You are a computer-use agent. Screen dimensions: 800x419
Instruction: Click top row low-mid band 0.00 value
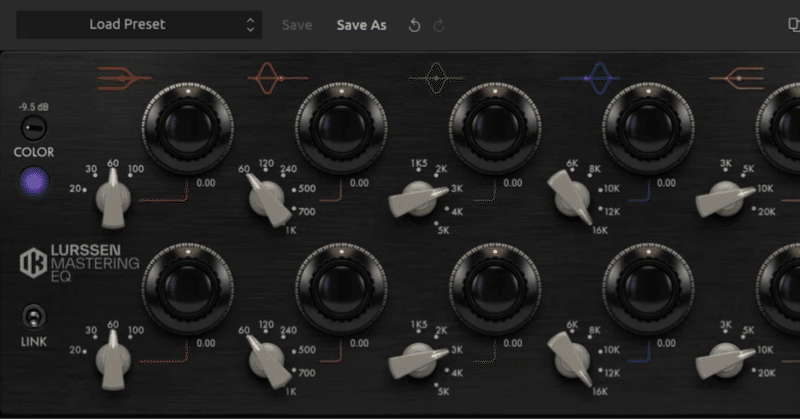[x=359, y=183]
